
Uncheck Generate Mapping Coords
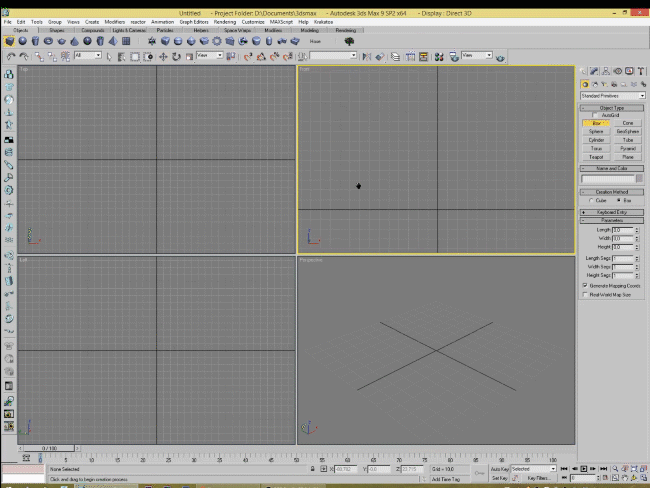[x=585, y=284]
